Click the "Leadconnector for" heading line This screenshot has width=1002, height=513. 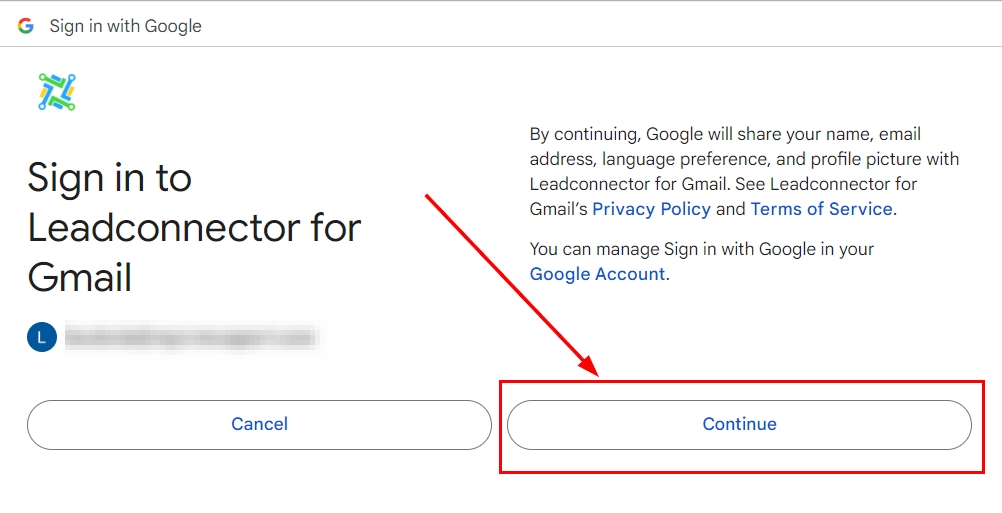pos(194,228)
